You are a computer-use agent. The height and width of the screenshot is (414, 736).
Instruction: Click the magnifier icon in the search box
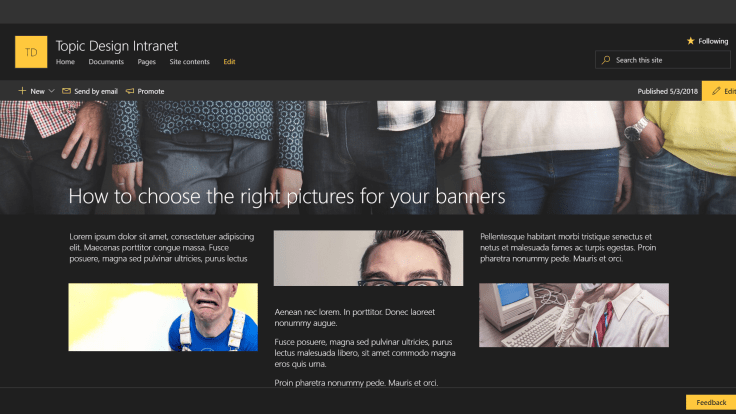606,60
